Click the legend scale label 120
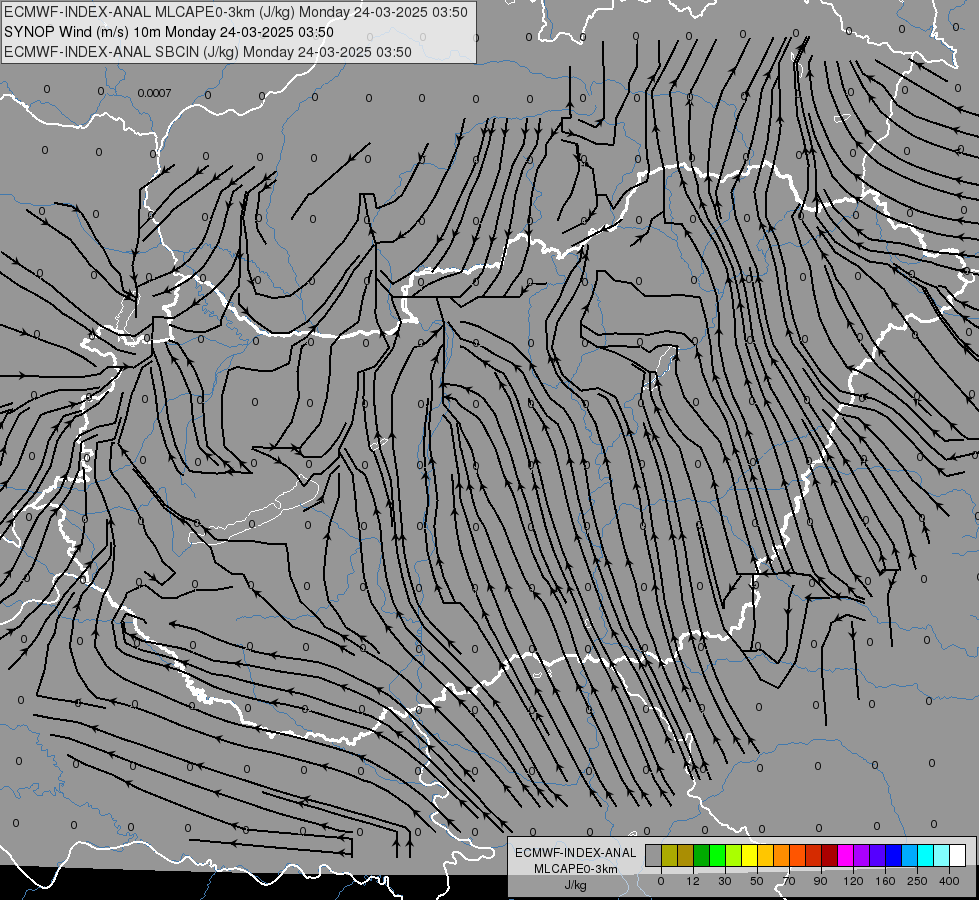Viewport: 979px width, 900px height. (x=854, y=881)
